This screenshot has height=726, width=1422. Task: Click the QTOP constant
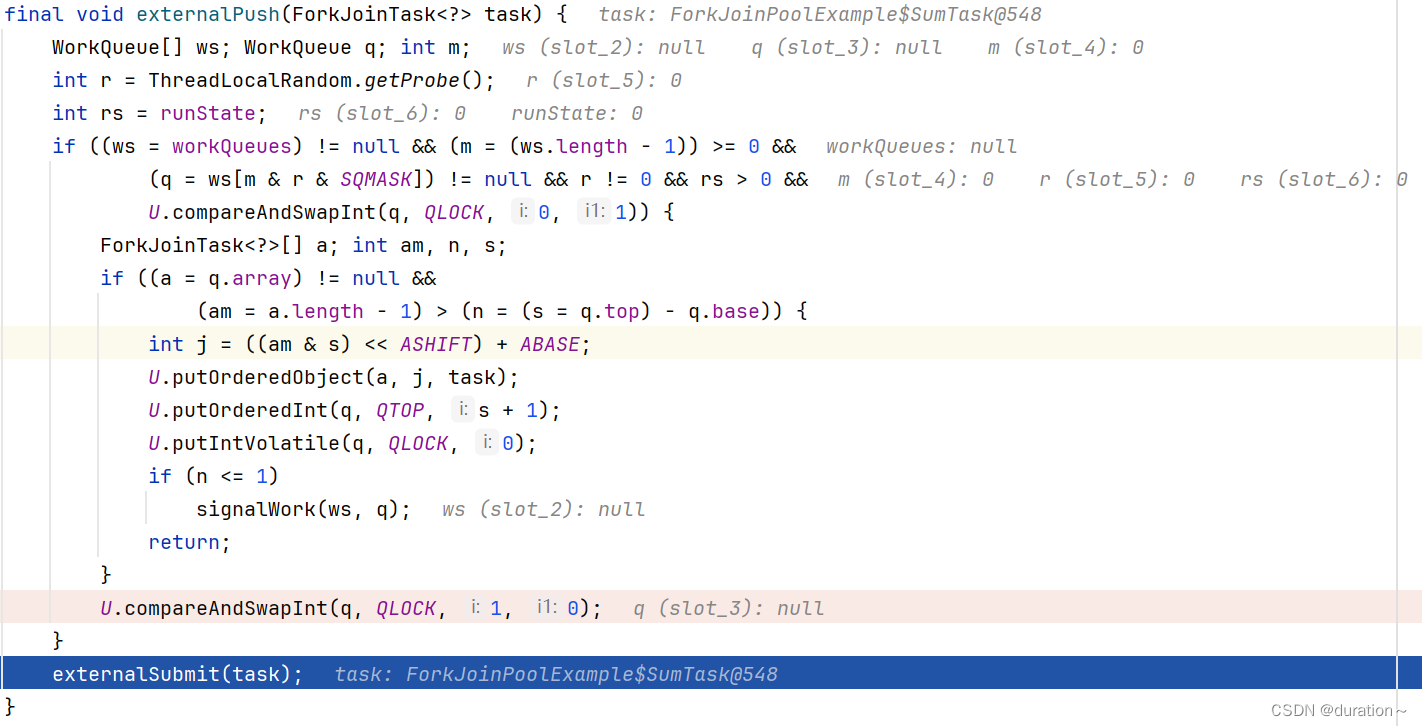pos(400,410)
